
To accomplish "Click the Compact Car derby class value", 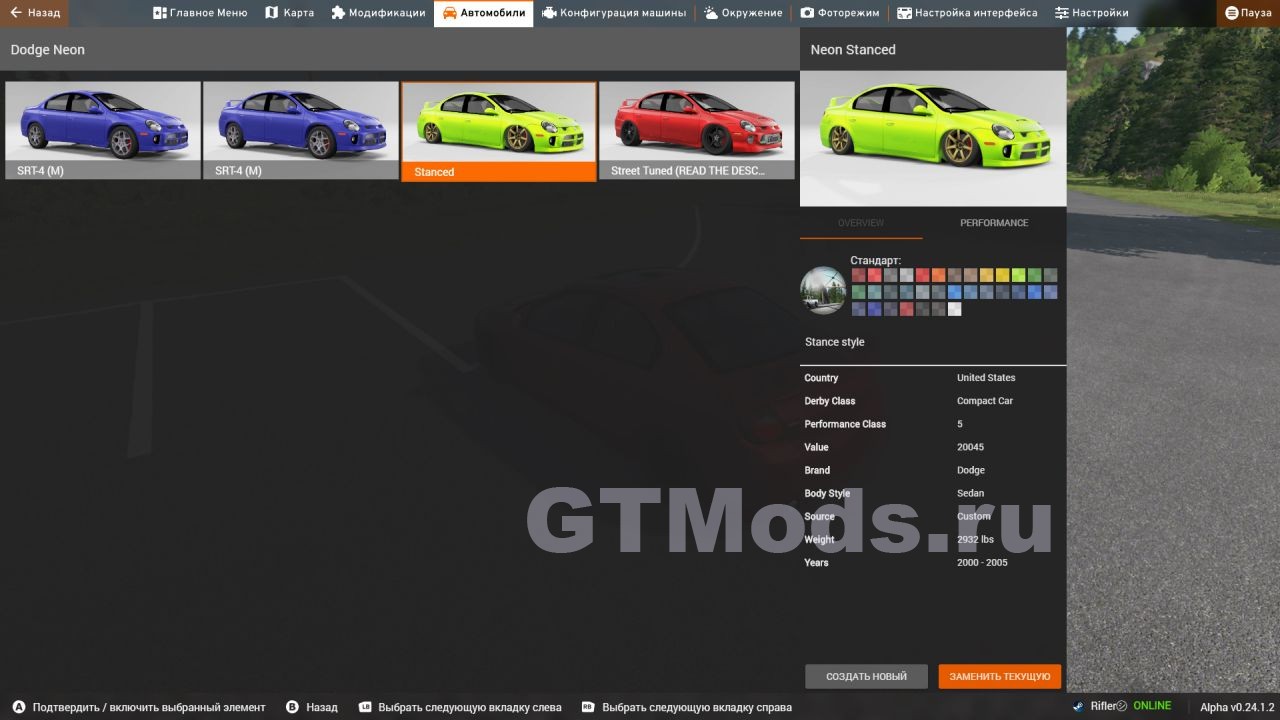I will 985,401.
